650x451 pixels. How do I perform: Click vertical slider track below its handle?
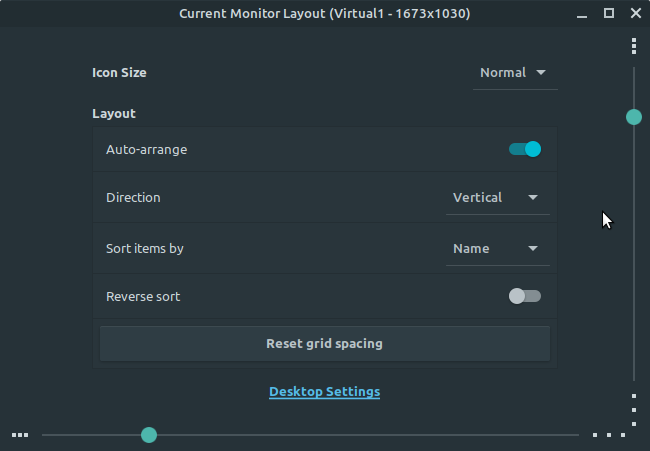pos(634,253)
